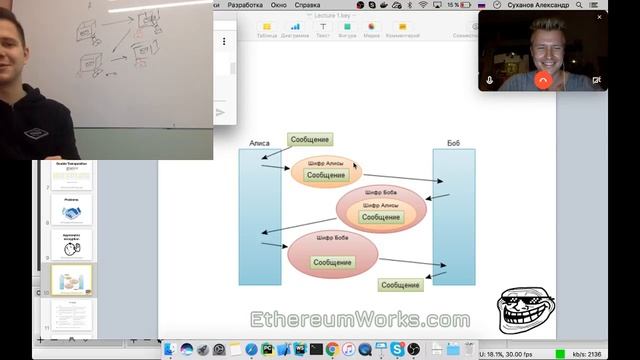Screen dimensions: 640x360
Task: Open Spotlight search in the menu bar
Action: click(579, 5)
